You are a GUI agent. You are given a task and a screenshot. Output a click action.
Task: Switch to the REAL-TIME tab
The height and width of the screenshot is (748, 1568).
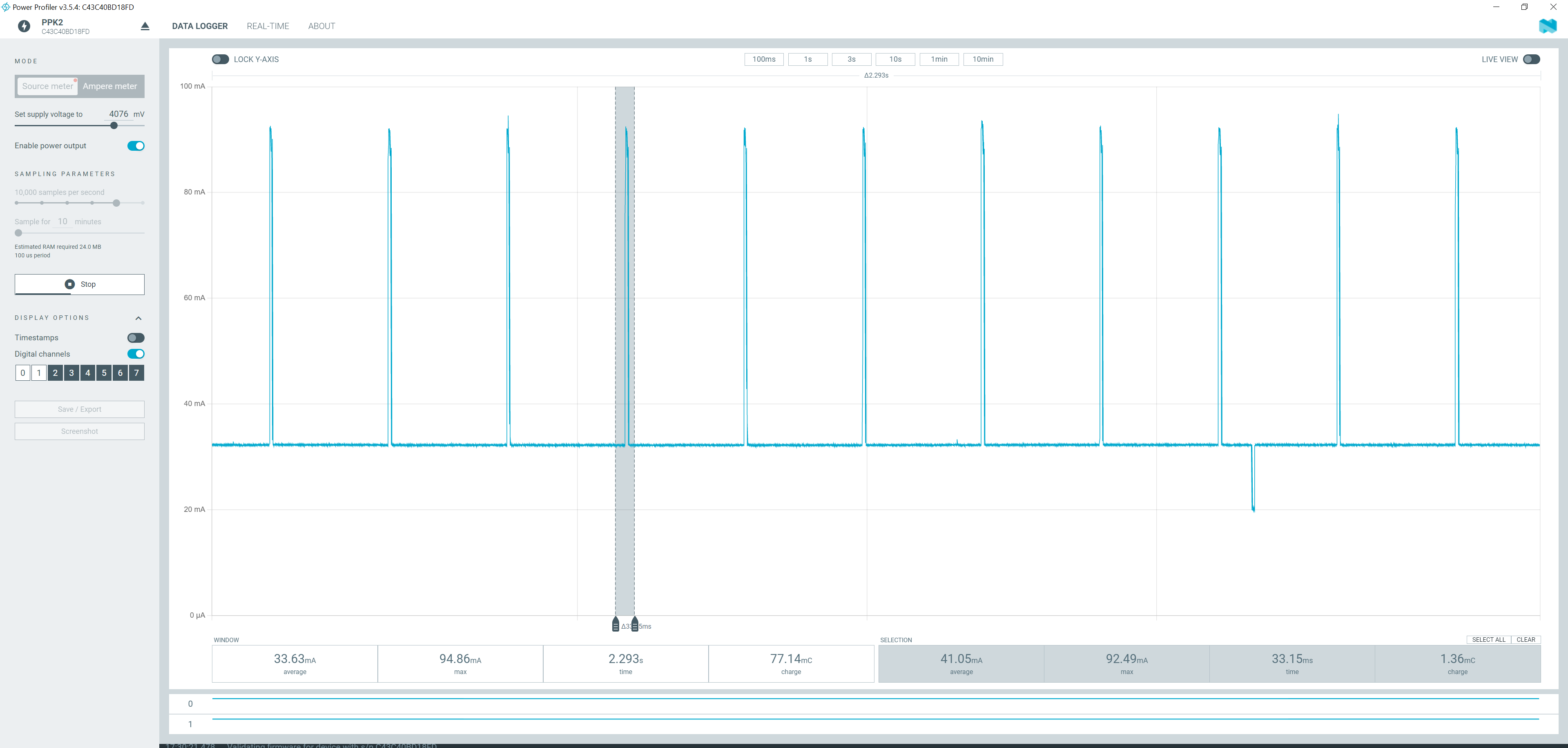point(268,26)
